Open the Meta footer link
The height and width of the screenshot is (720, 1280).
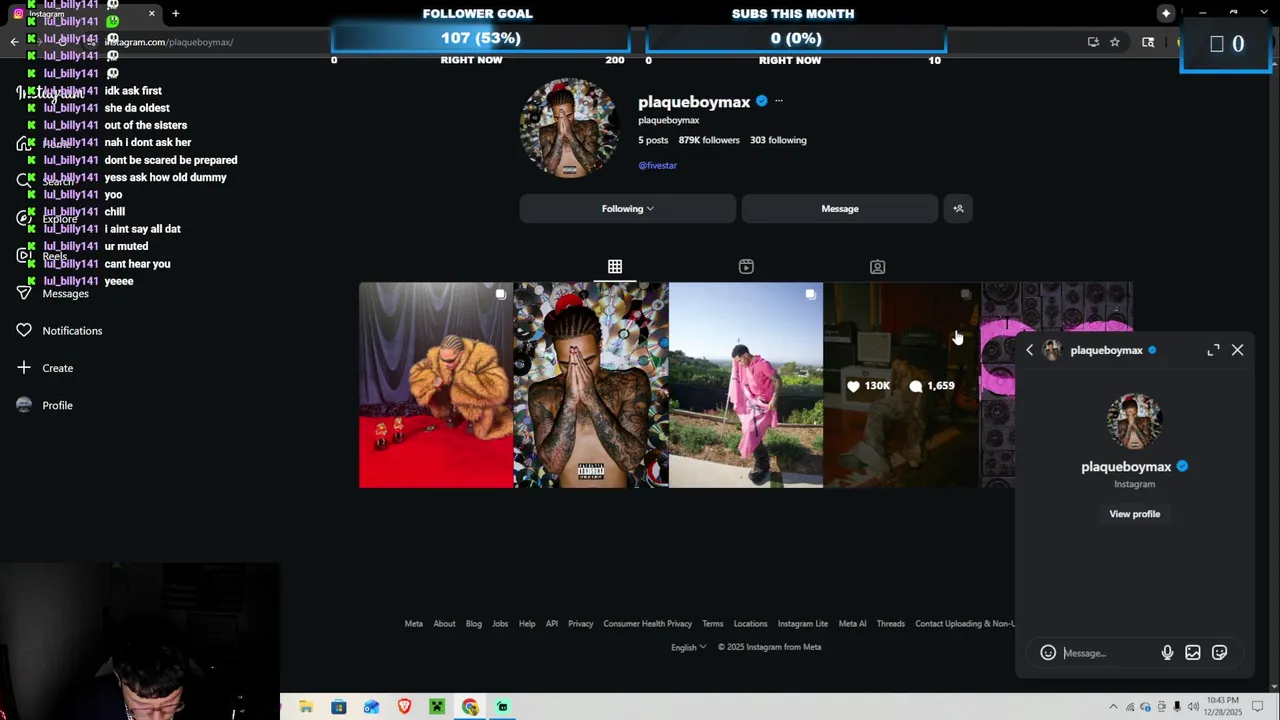pos(413,624)
